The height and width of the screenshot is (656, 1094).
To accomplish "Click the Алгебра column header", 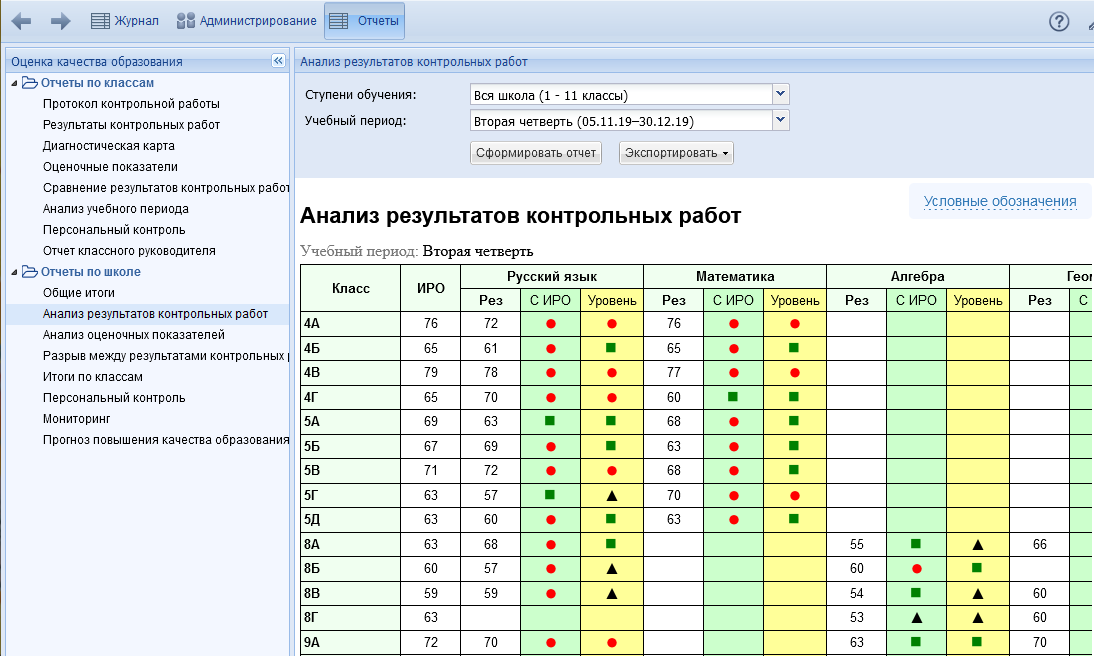I will 917,276.
